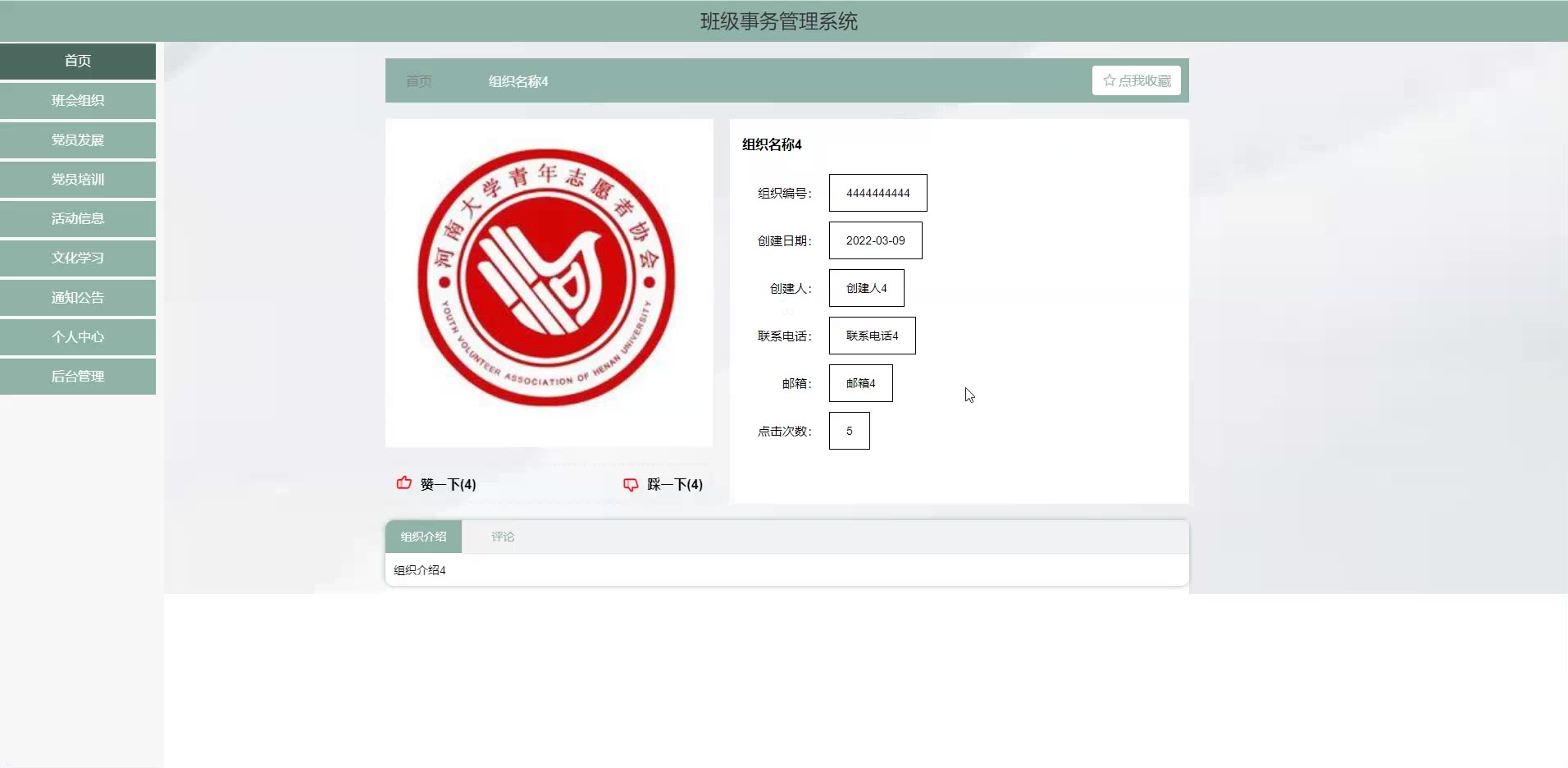Click the thumbs-up like icon

(x=404, y=483)
